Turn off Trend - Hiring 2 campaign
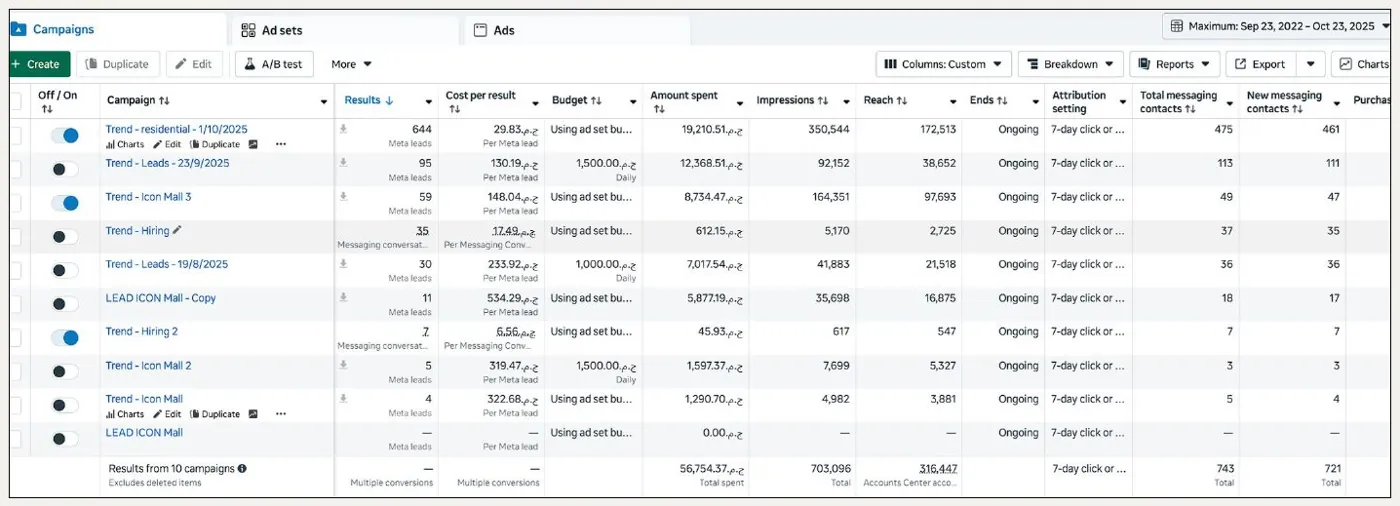Image resolution: width=1400 pixels, height=506 pixels. tap(64, 338)
